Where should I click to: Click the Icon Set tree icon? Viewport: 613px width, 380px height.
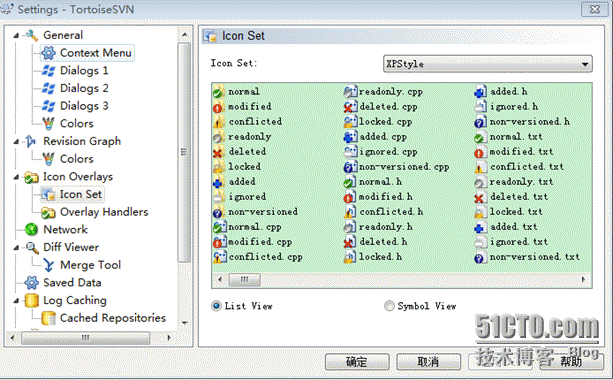tap(48, 194)
